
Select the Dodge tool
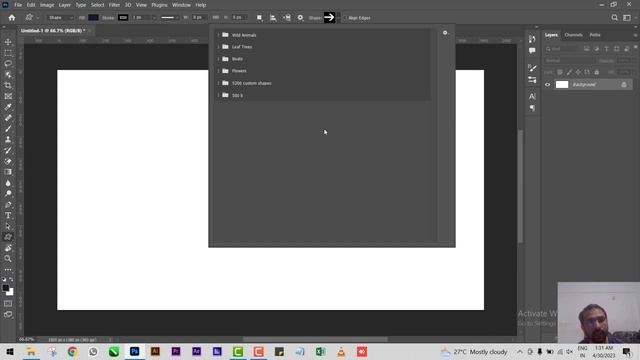point(8,193)
